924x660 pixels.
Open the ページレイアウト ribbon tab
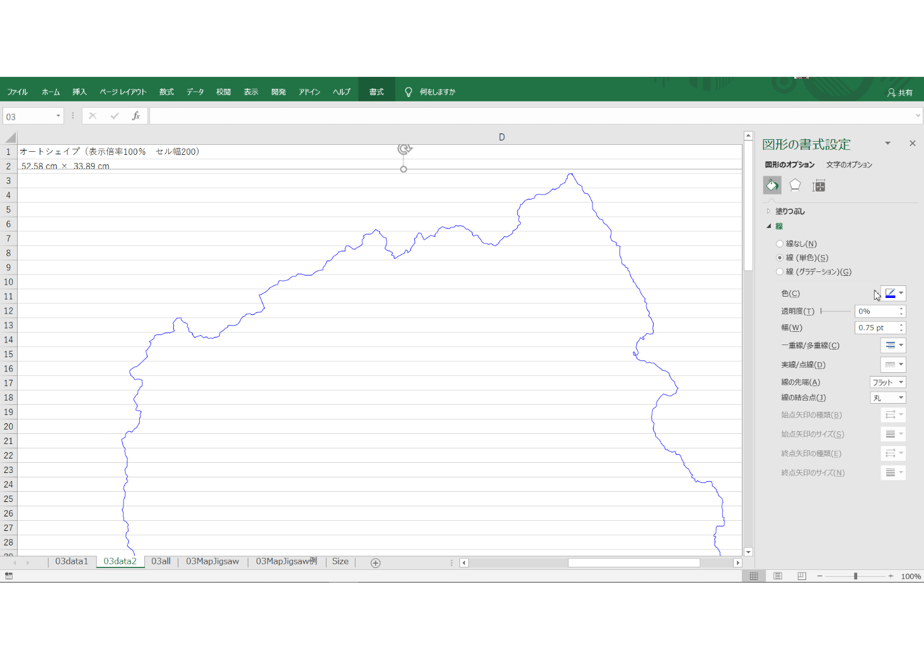123,92
